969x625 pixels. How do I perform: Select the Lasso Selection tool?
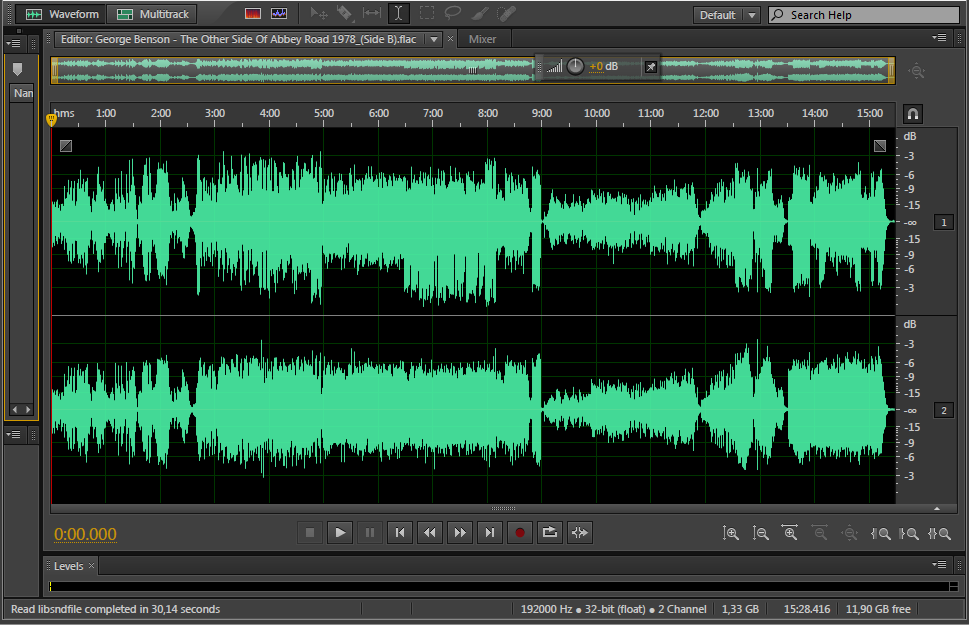[x=453, y=14]
